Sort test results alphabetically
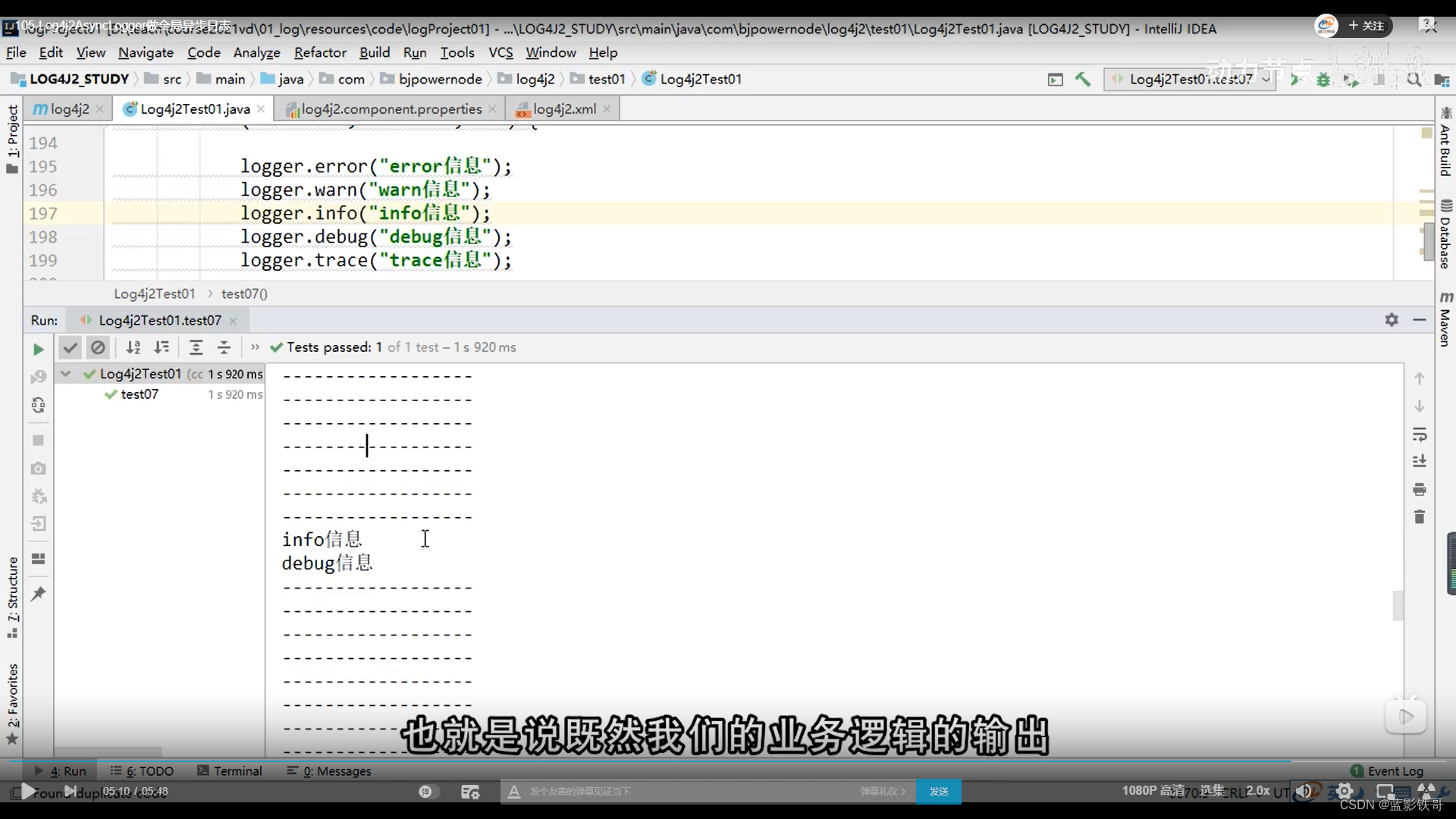 [133, 347]
